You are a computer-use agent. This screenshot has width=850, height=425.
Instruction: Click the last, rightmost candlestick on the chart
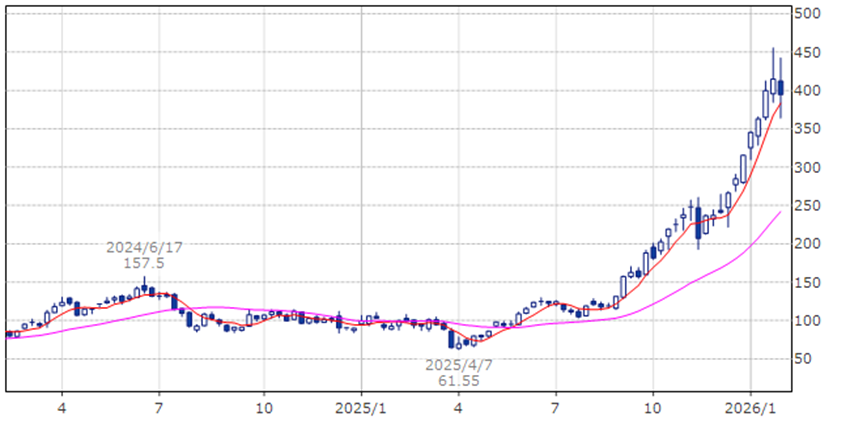pos(781,88)
